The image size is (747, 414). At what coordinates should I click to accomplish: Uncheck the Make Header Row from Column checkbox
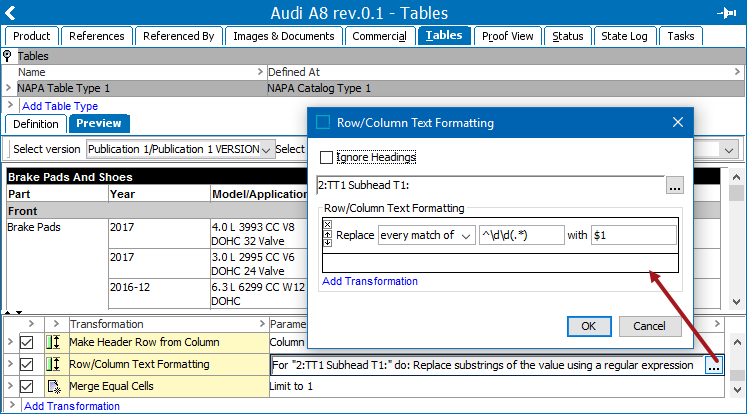pyautogui.click(x=27, y=343)
